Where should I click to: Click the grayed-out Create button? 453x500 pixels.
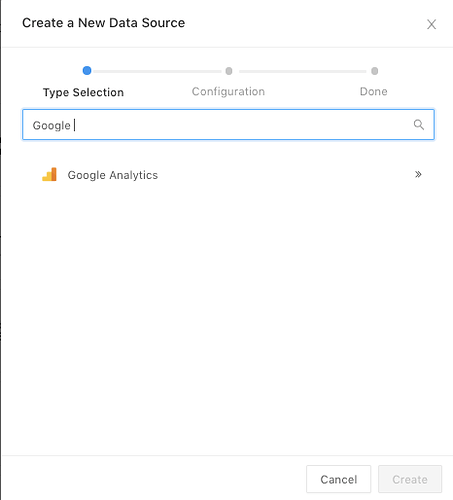coord(410,479)
